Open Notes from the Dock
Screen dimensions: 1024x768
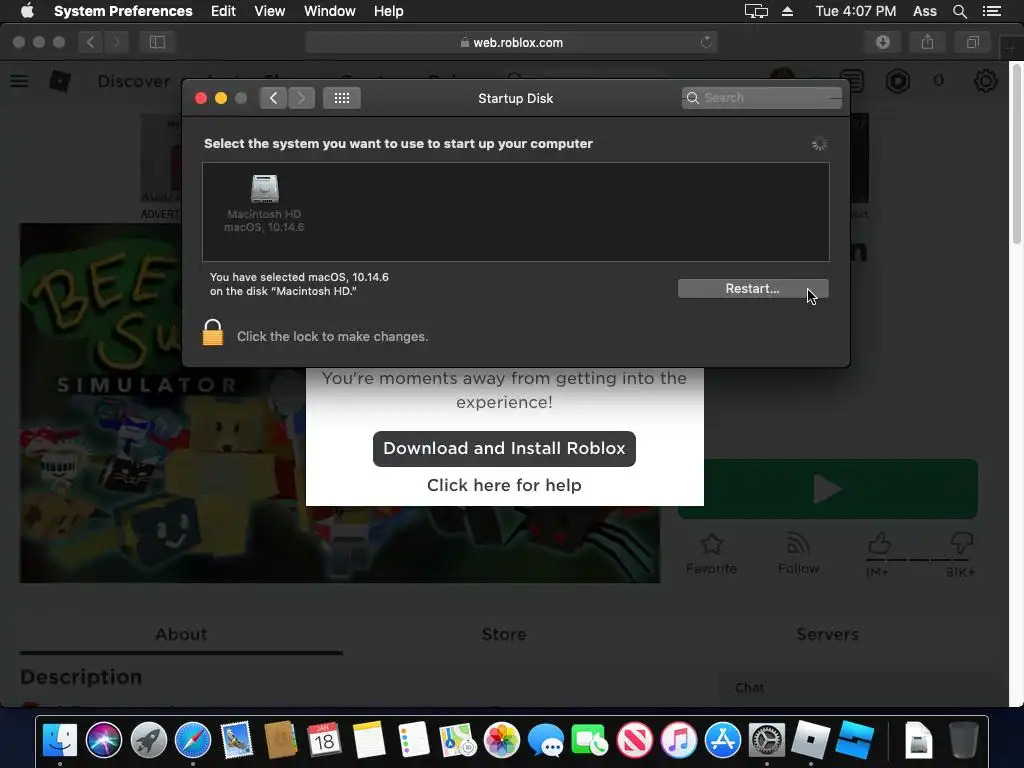[369, 740]
